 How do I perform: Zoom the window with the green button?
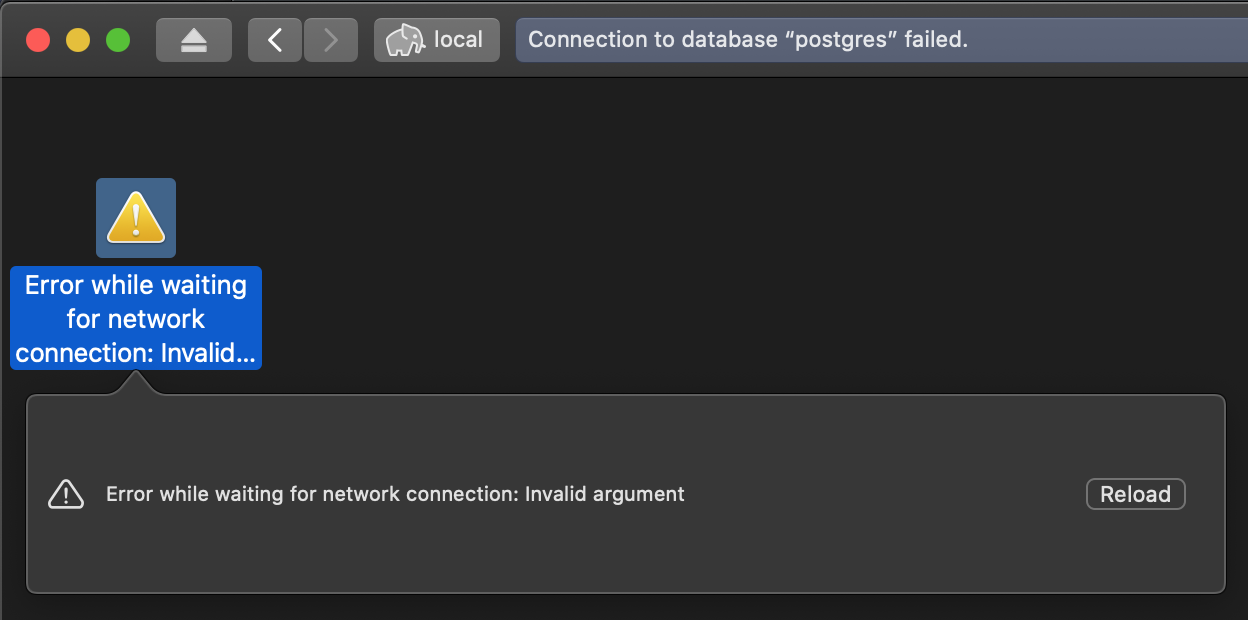[x=118, y=40]
